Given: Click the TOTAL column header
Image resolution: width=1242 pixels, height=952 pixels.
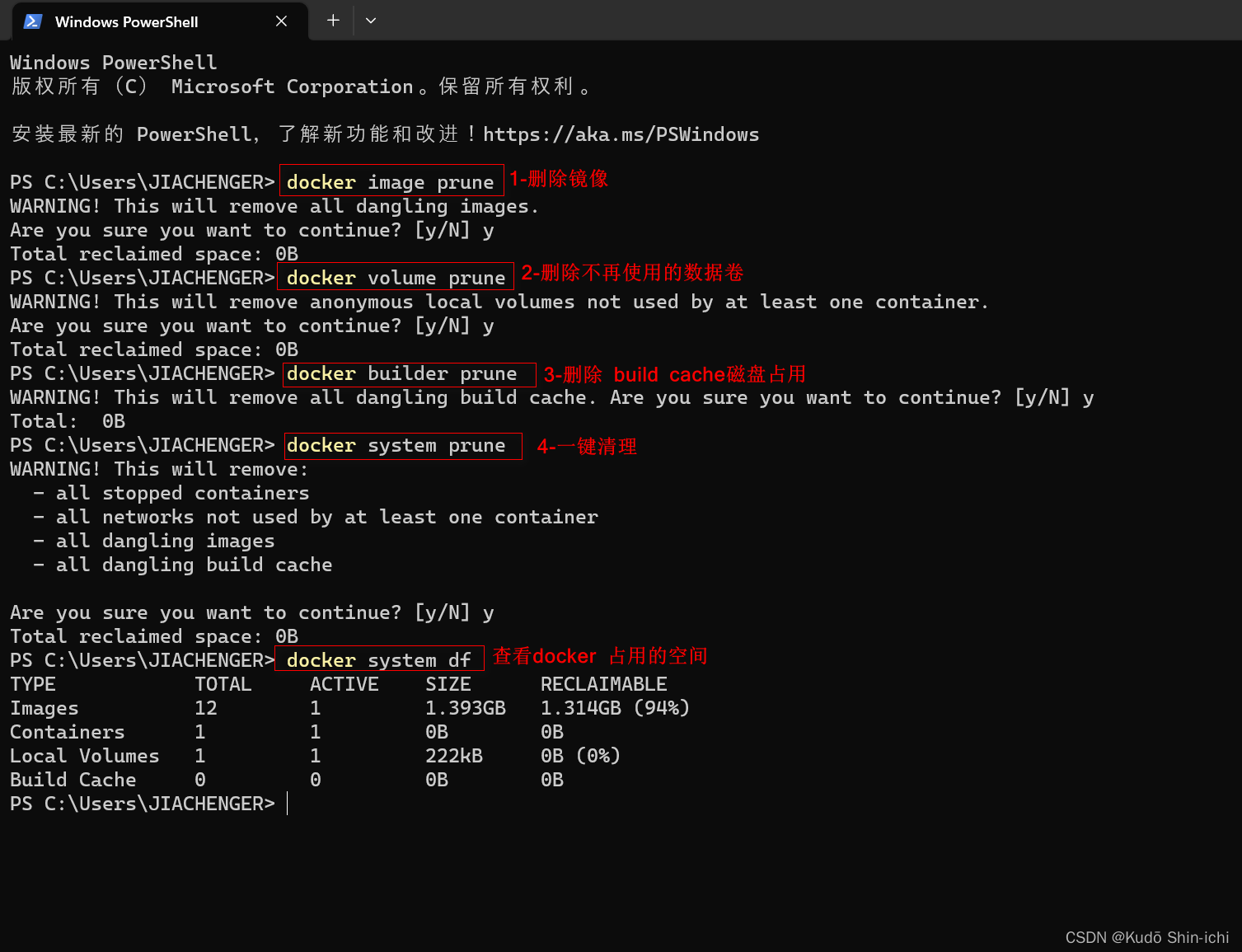Looking at the screenshot, I should coord(223,684).
